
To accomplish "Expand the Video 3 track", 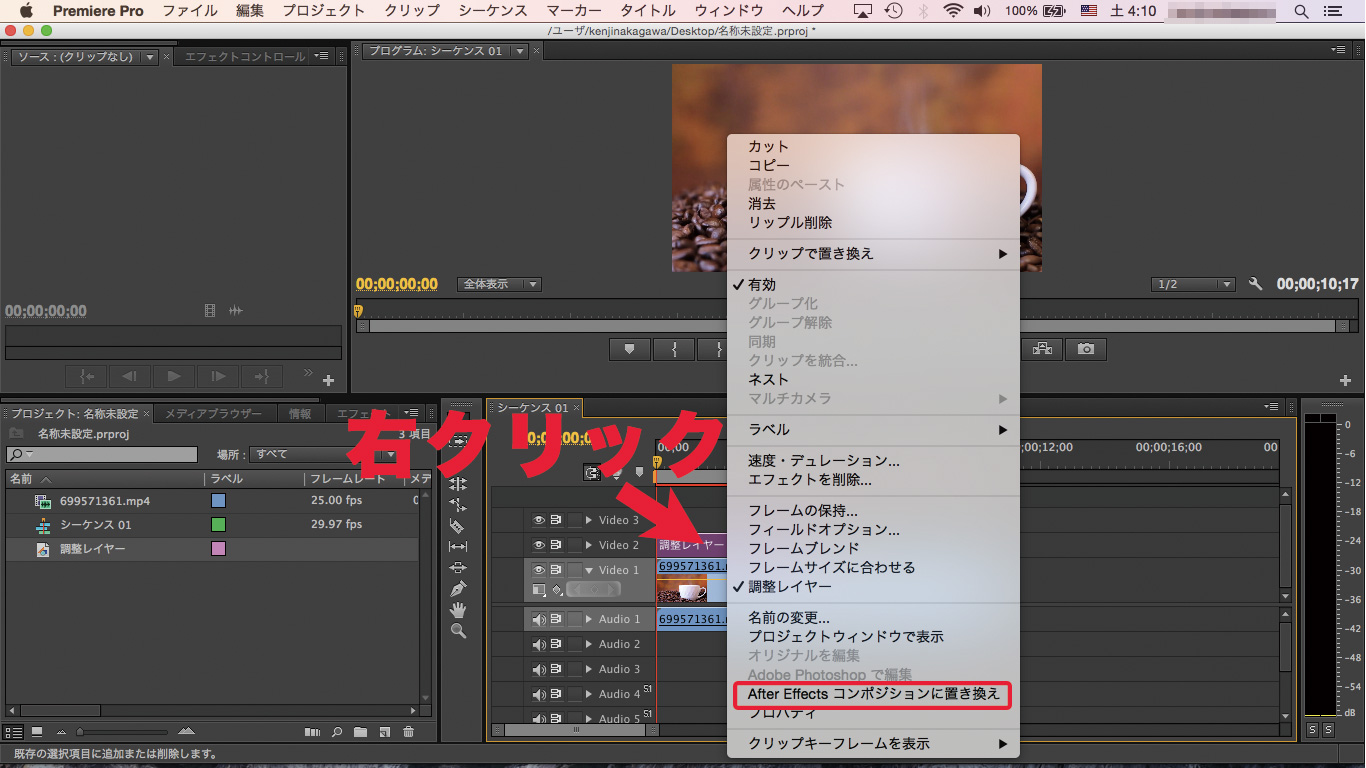I will 589,520.
